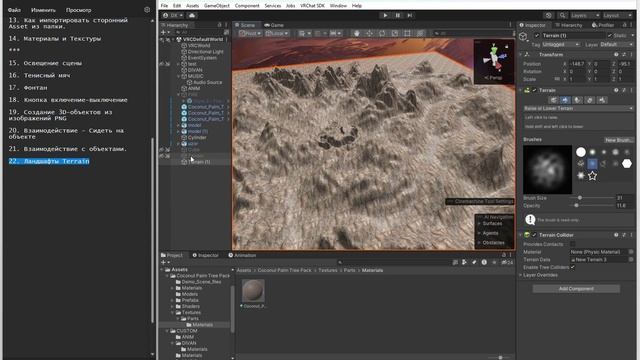Viewport: 640px width, 360px height.
Task: Open the Layout dropdown in top toolbar
Action: coord(617,16)
